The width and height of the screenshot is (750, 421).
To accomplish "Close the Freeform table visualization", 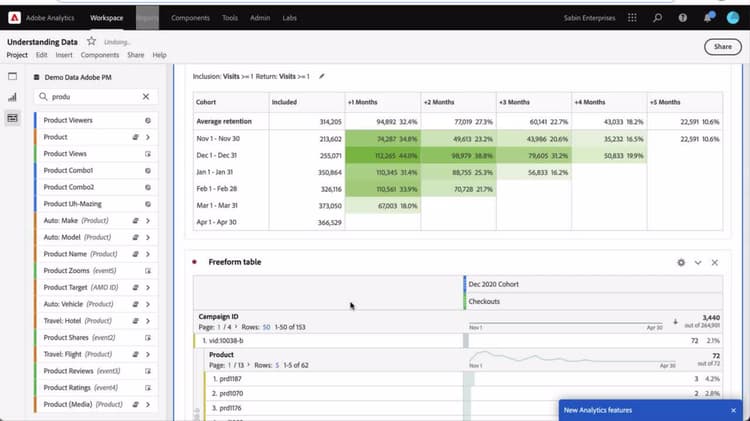I will (x=715, y=262).
